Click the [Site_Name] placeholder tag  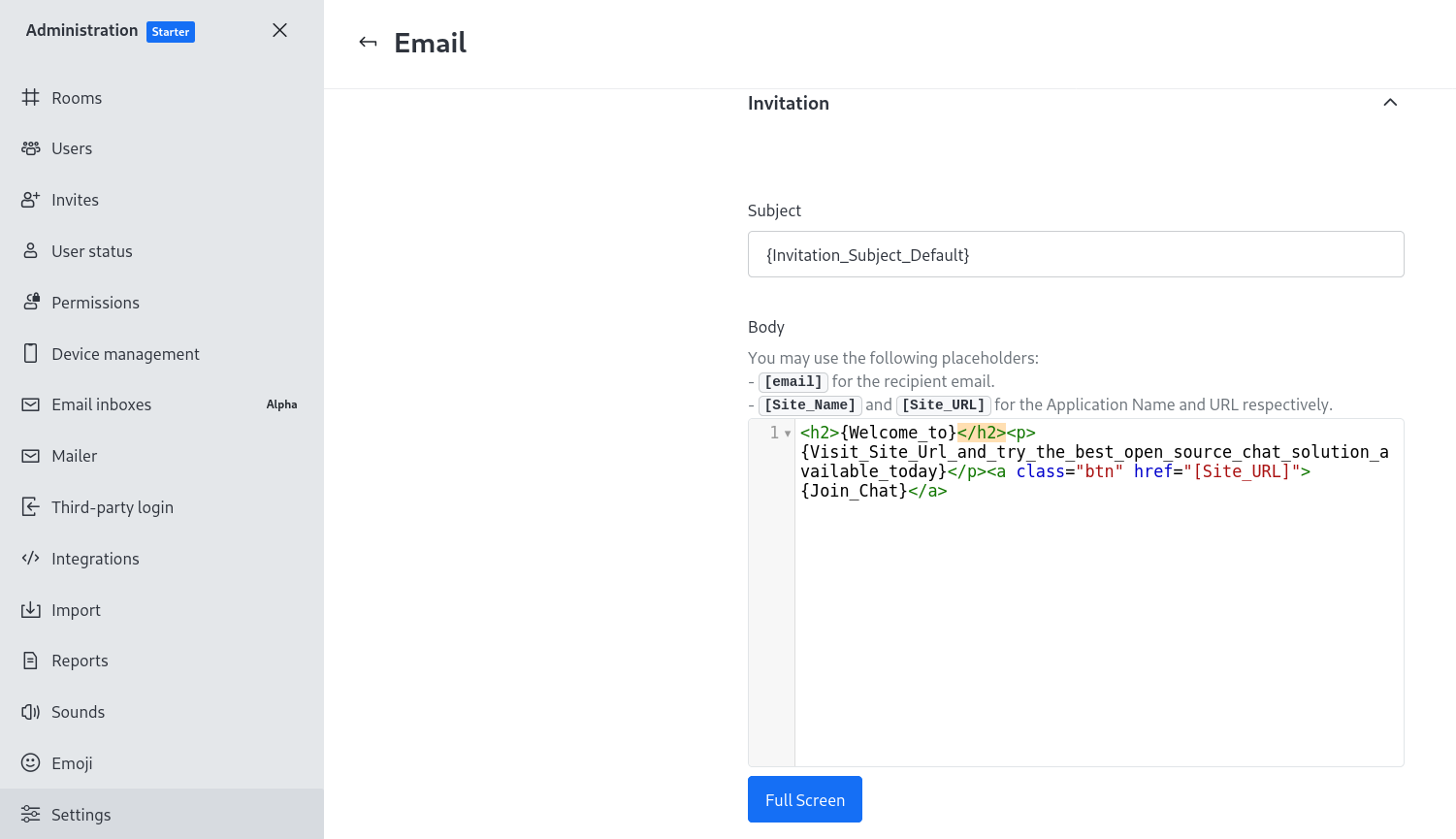[810, 405]
